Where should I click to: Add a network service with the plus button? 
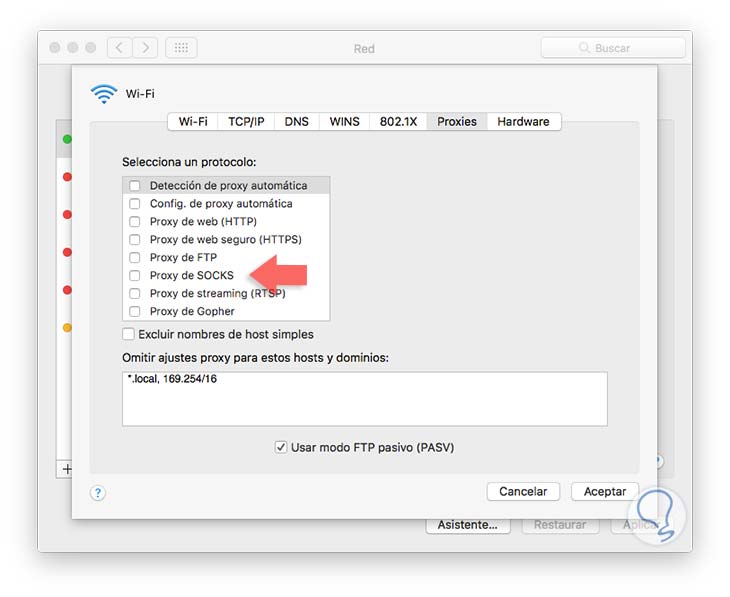[x=67, y=468]
